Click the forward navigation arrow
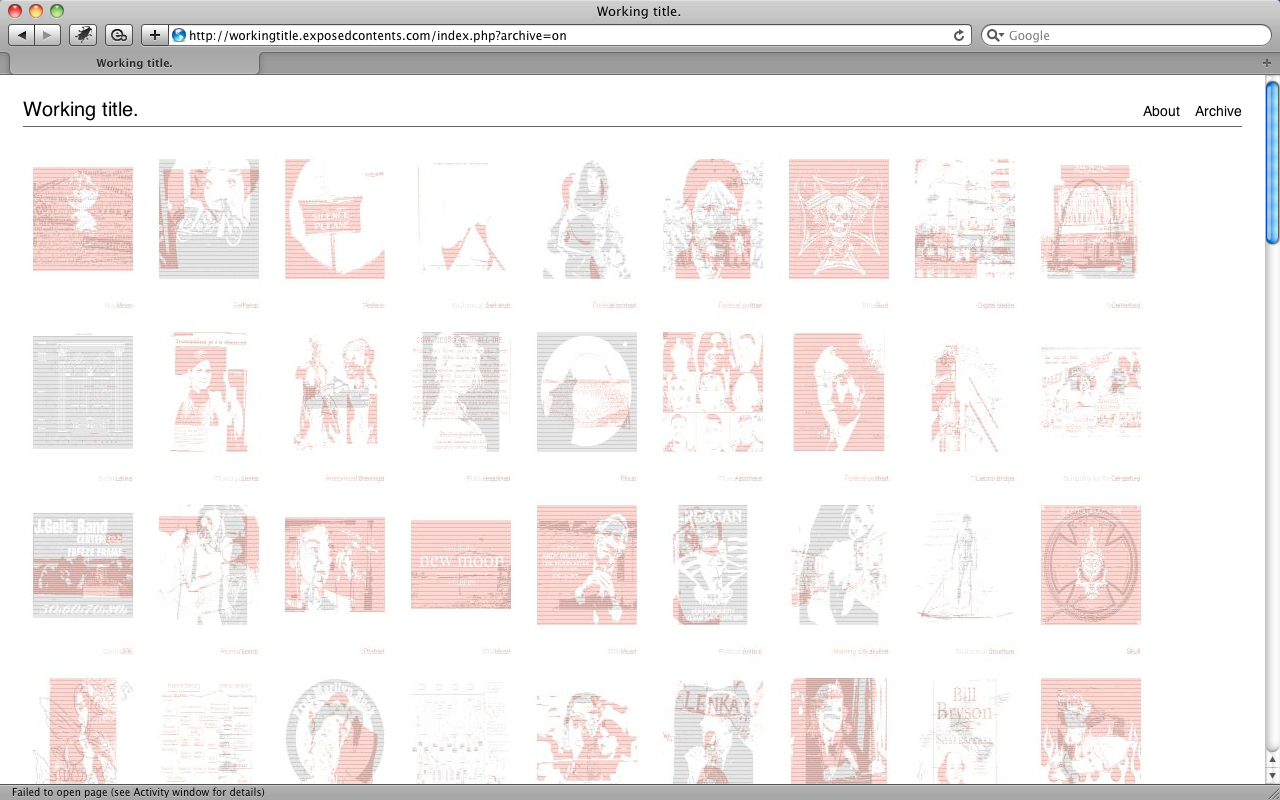This screenshot has height=800, width=1280. (x=47, y=35)
